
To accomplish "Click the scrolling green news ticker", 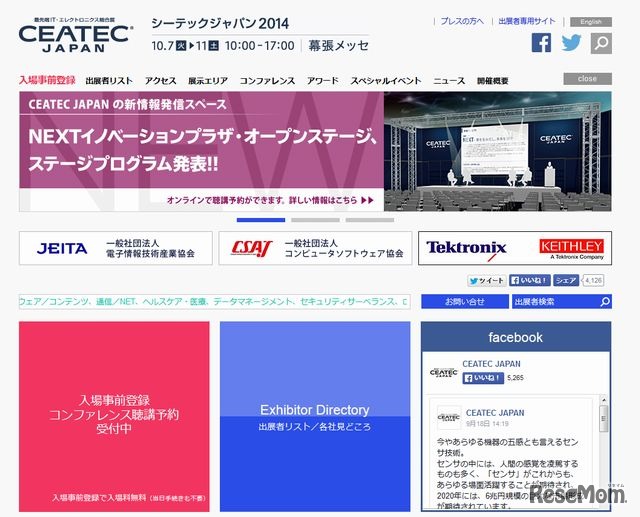I will [x=214, y=302].
